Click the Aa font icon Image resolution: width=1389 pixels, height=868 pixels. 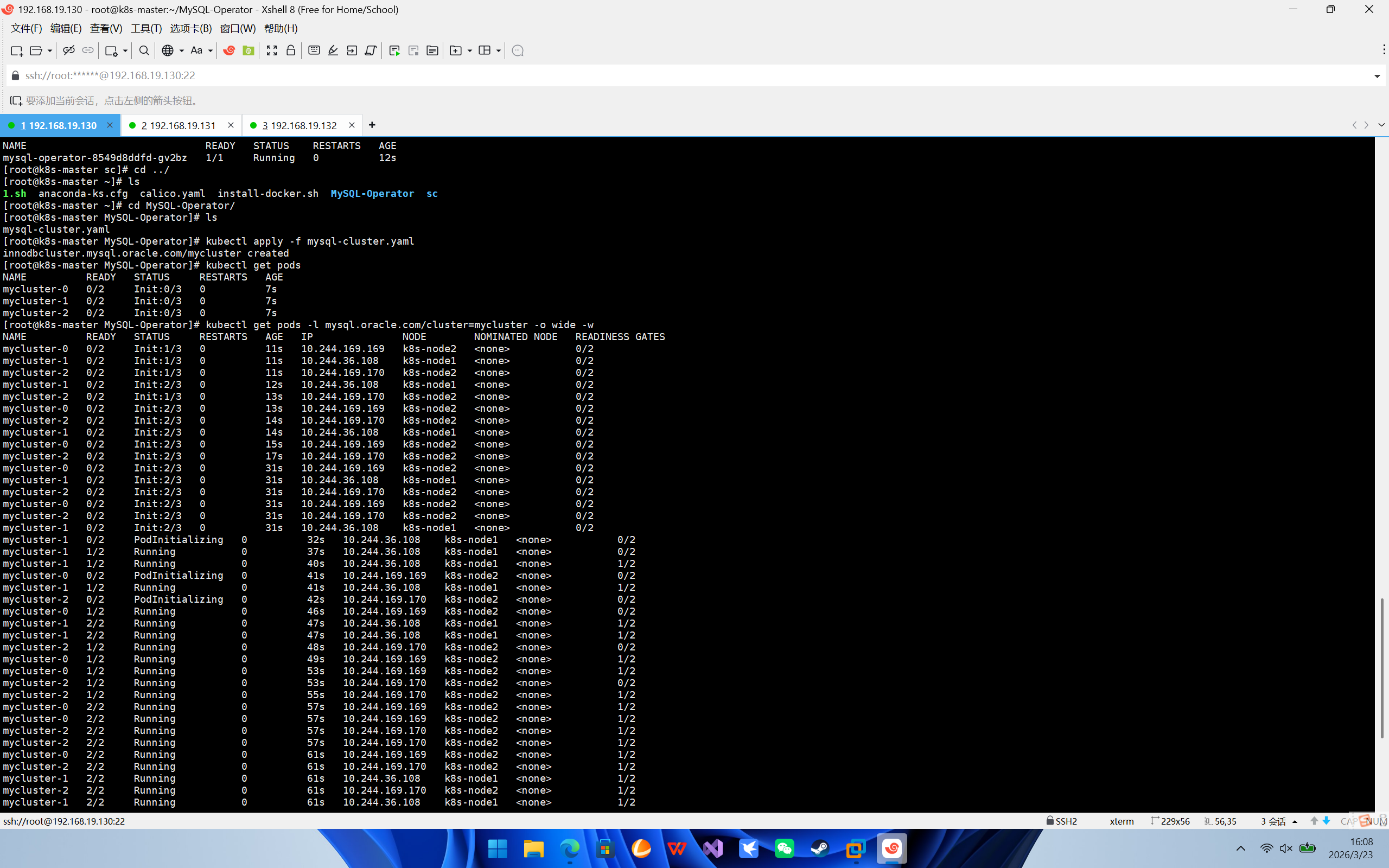(x=196, y=50)
